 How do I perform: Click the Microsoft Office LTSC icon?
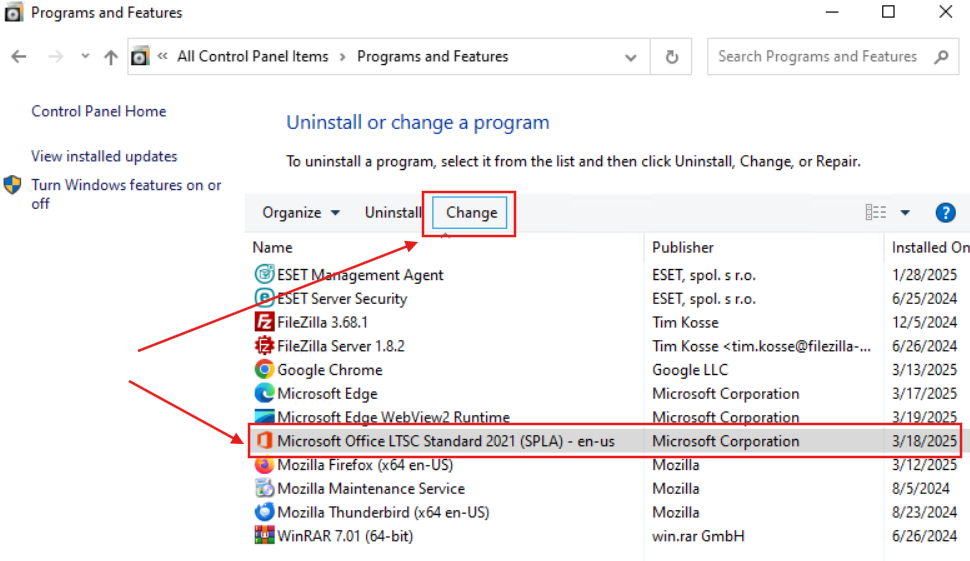(264, 440)
